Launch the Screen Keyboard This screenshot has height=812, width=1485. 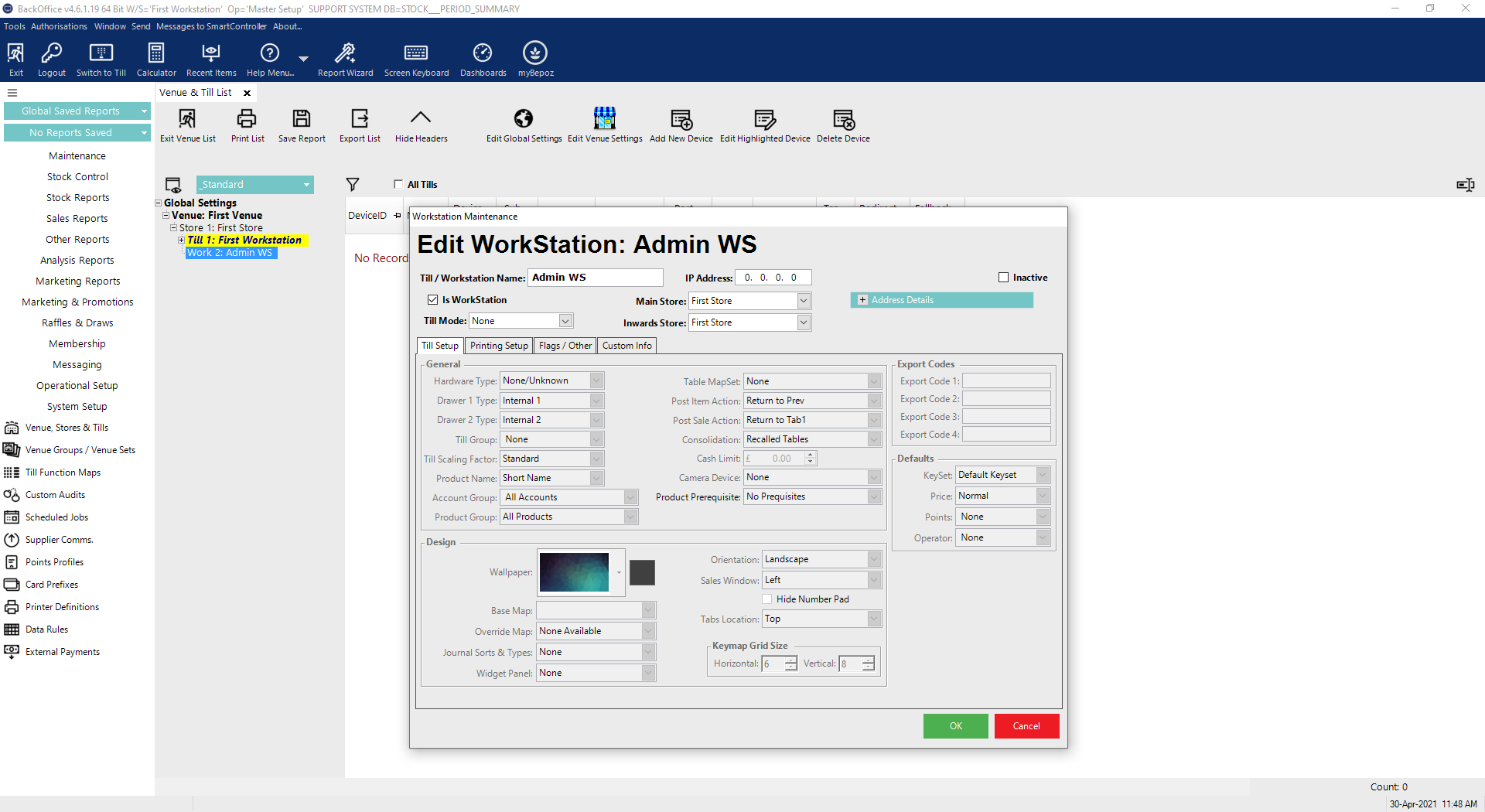pos(417,57)
